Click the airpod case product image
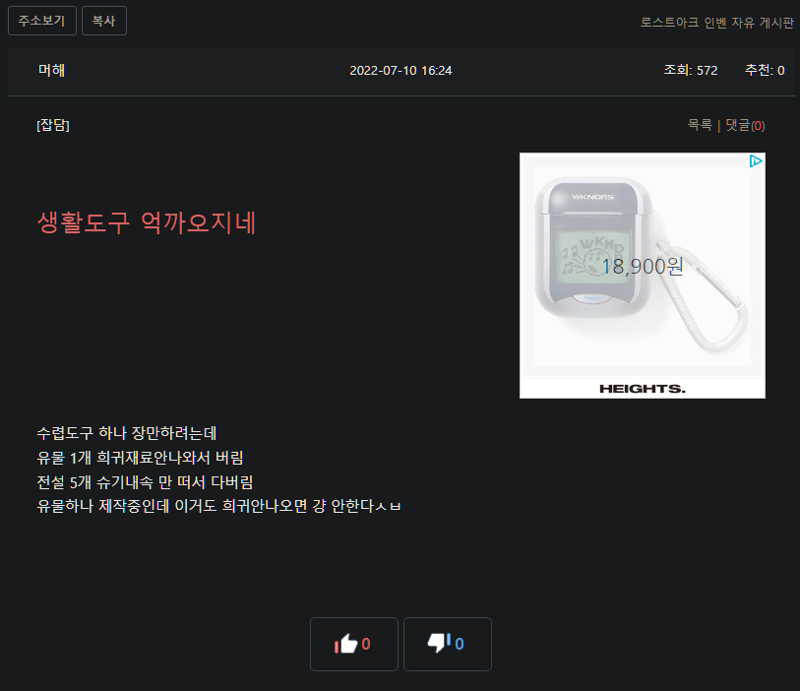The width and height of the screenshot is (800, 691). (642, 265)
